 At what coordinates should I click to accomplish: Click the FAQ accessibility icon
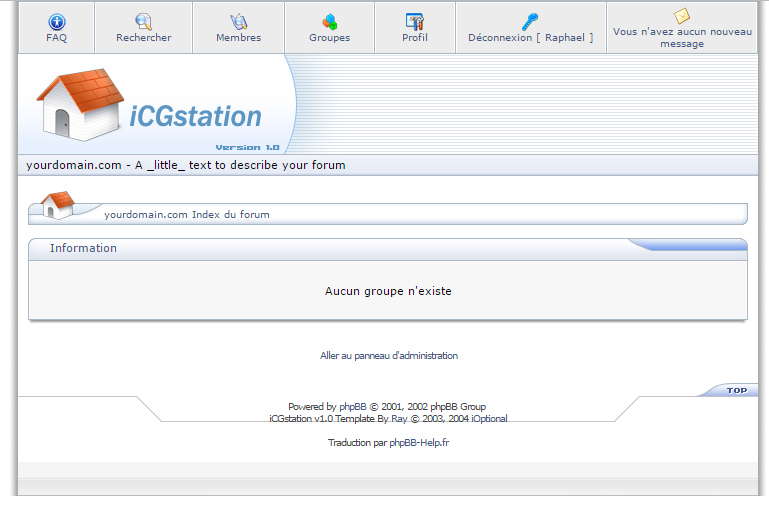[57, 22]
